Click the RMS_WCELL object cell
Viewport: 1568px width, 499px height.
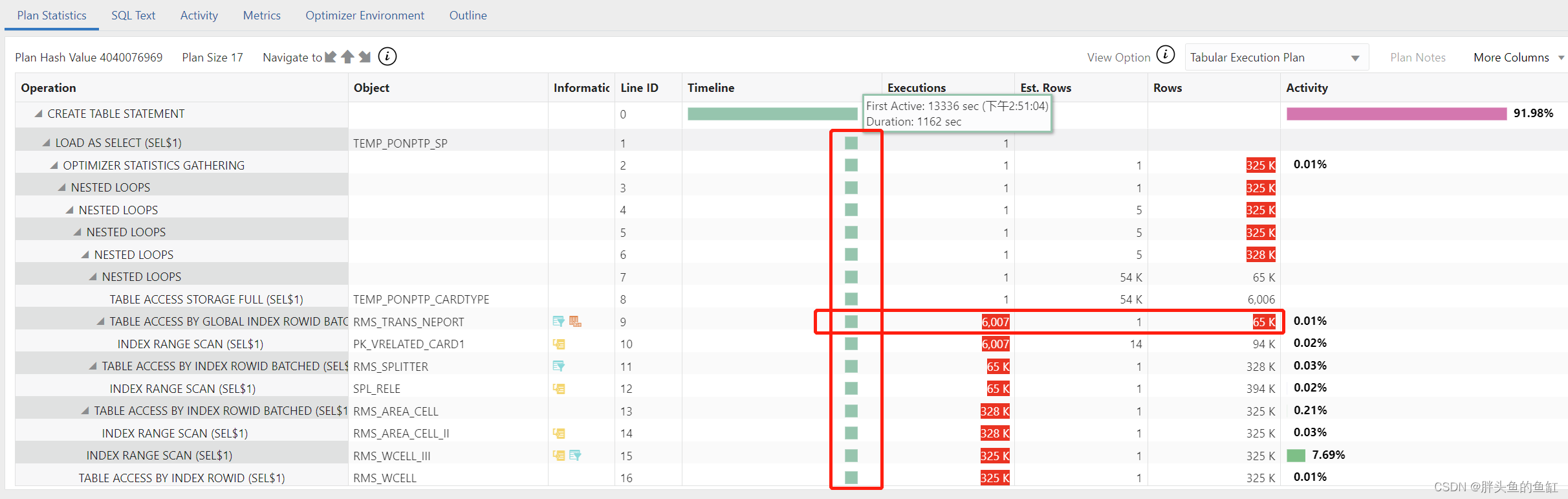tap(385, 478)
